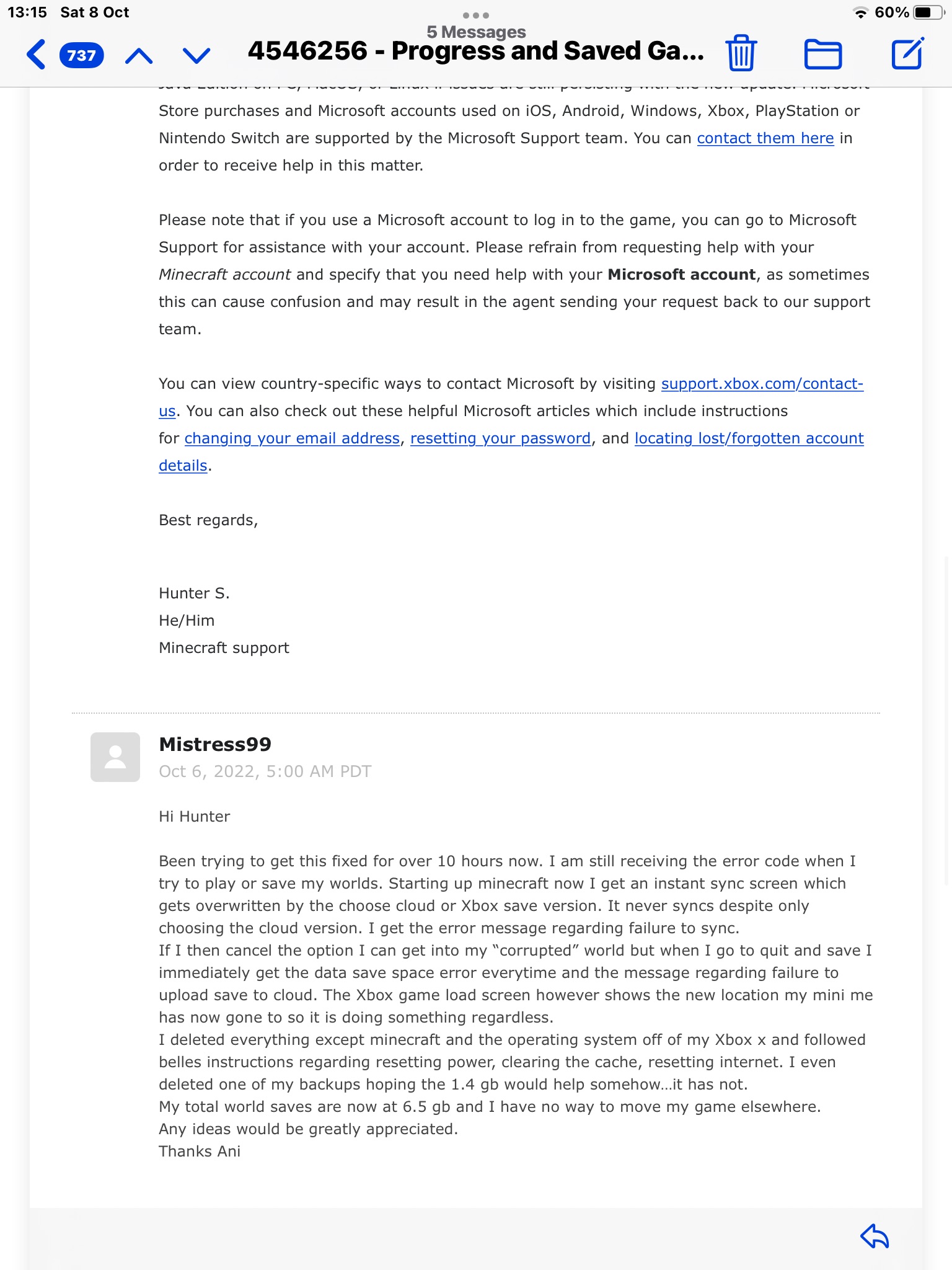The image size is (952, 1270).
Task: Open the three-dot multitasking menu
Action: [475, 15]
